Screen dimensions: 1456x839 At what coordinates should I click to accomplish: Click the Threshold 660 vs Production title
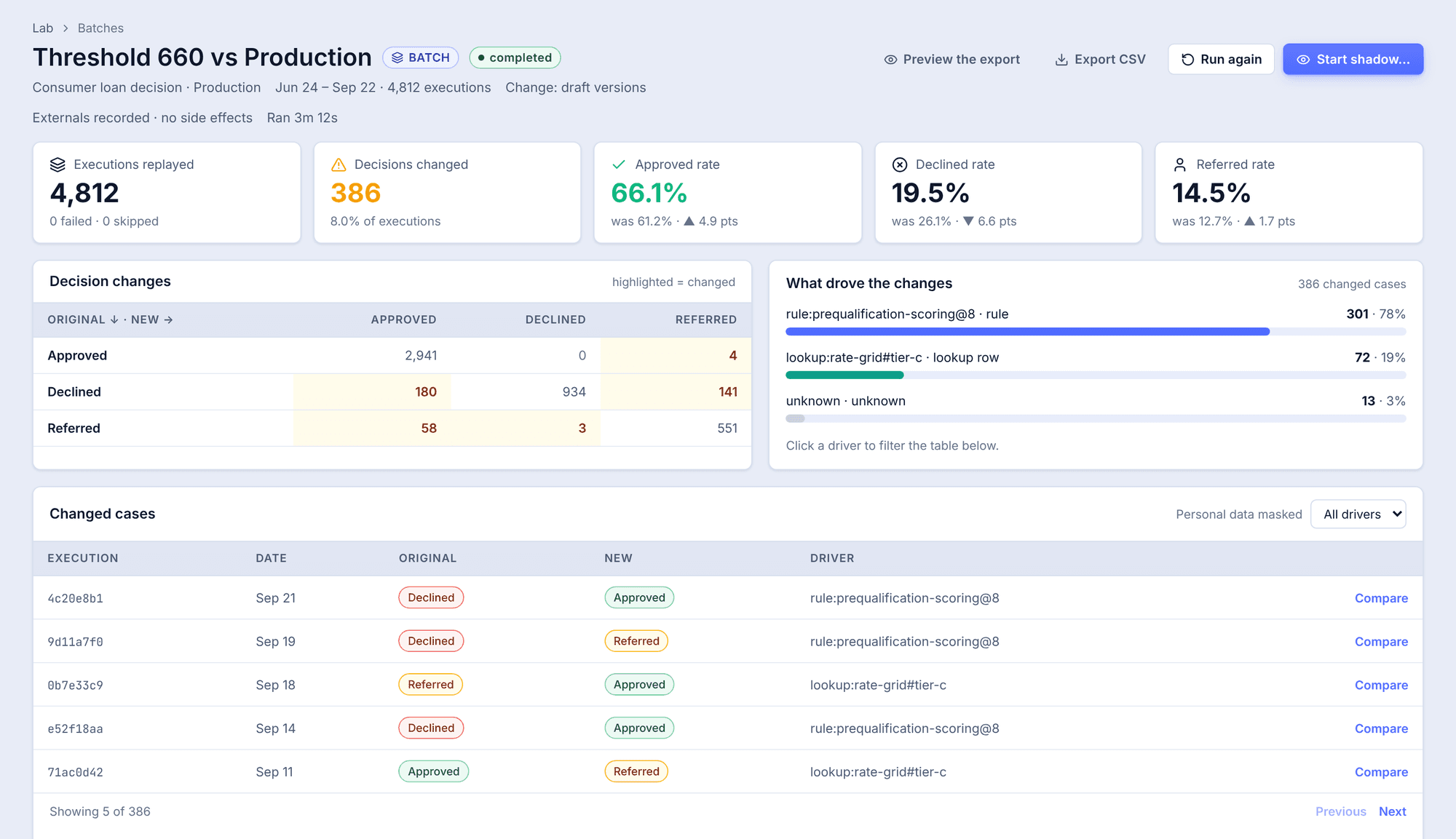[x=202, y=57]
